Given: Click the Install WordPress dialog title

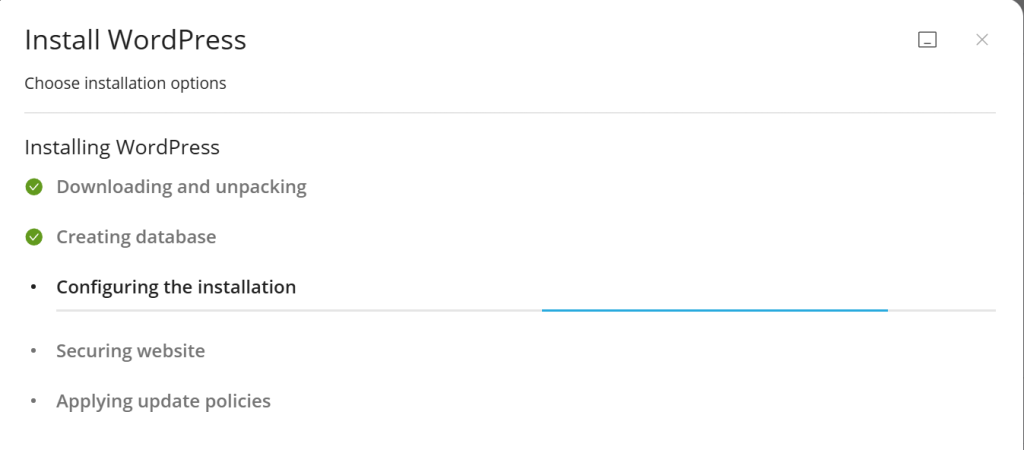Looking at the screenshot, I should (135, 40).
